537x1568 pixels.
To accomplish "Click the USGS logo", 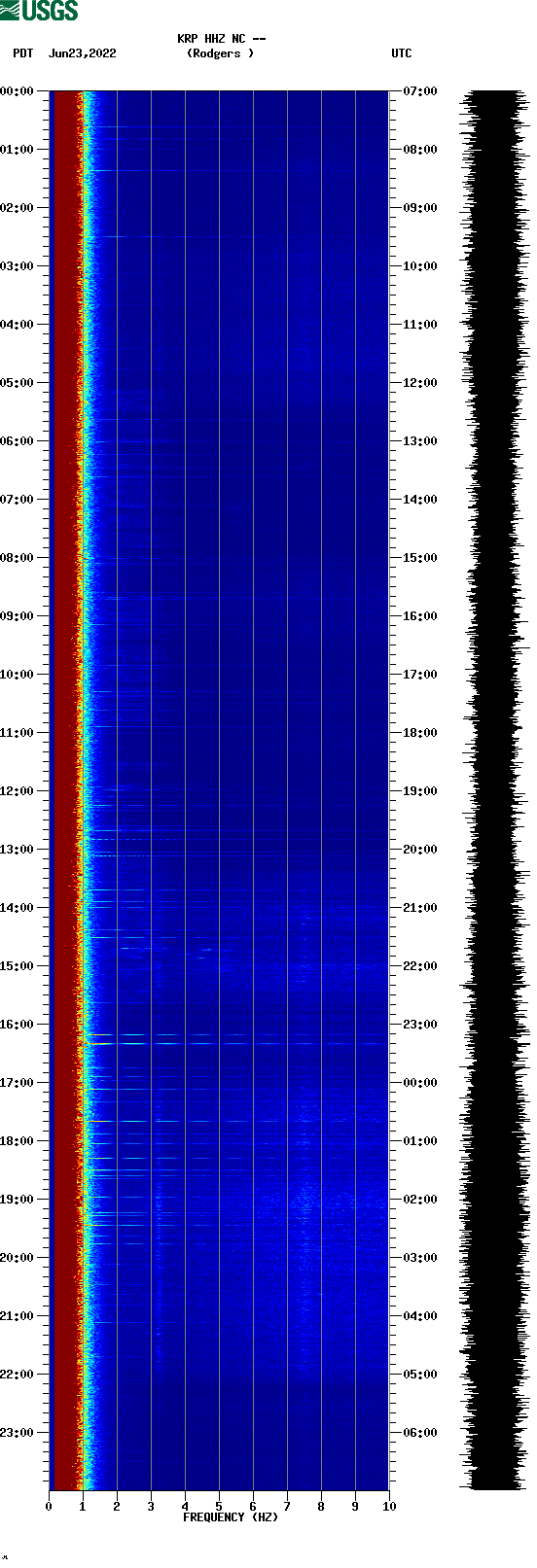I will click(39, 11).
